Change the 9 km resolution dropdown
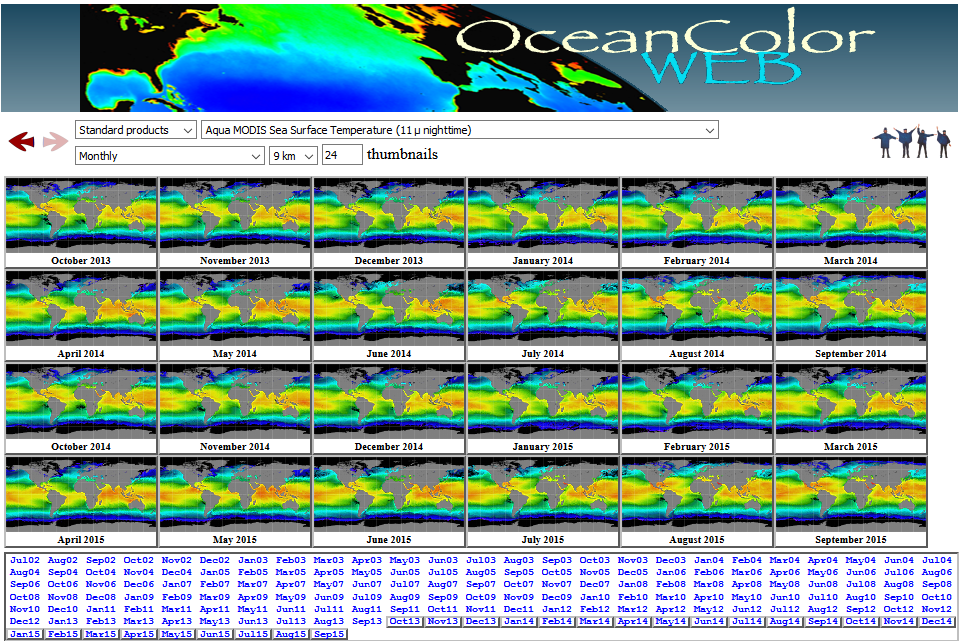 point(294,156)
